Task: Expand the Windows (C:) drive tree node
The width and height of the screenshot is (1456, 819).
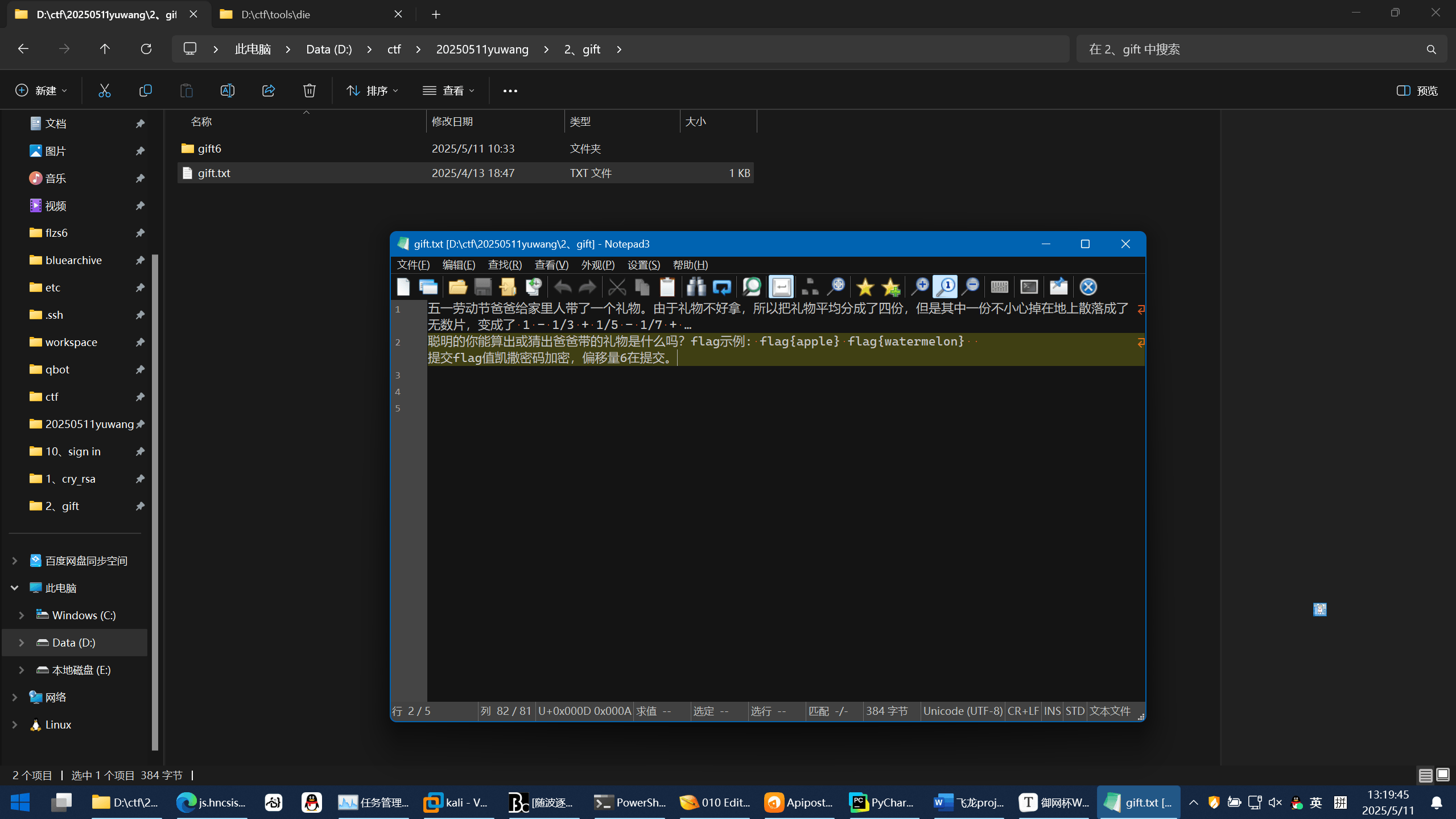Action: pos(21,615)
